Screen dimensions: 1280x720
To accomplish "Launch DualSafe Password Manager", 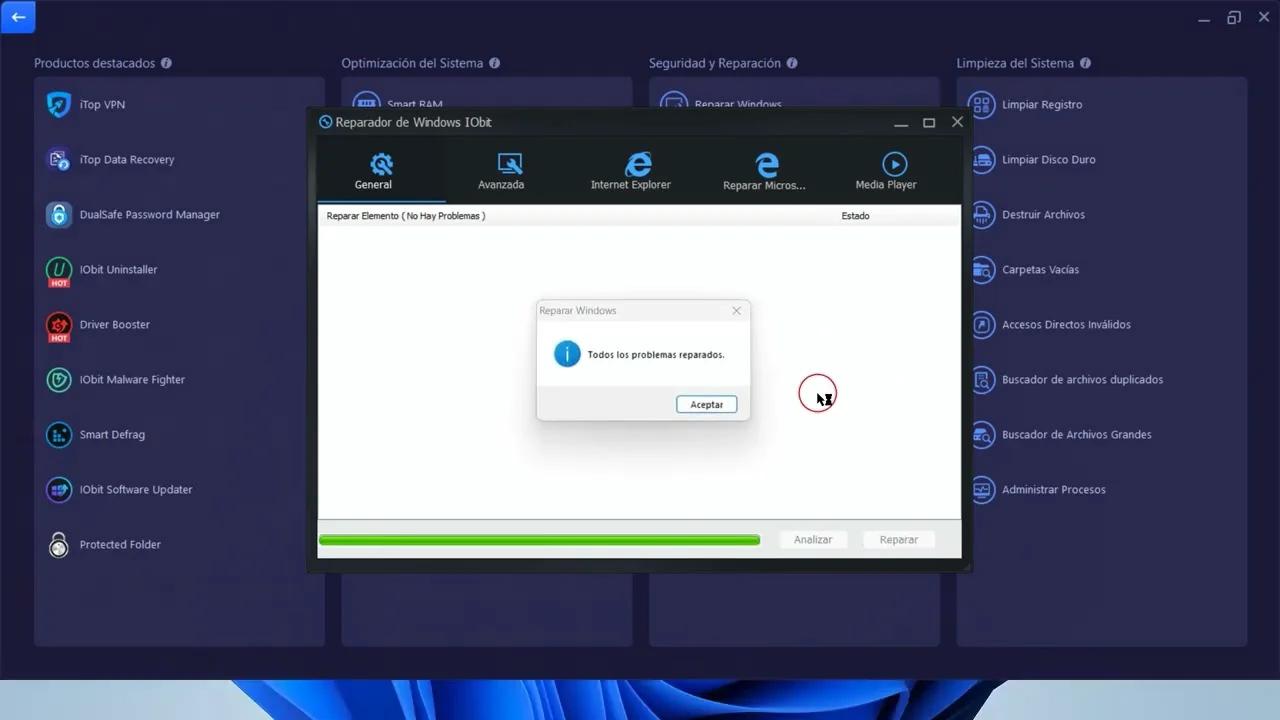I will [x=147, y=214].
